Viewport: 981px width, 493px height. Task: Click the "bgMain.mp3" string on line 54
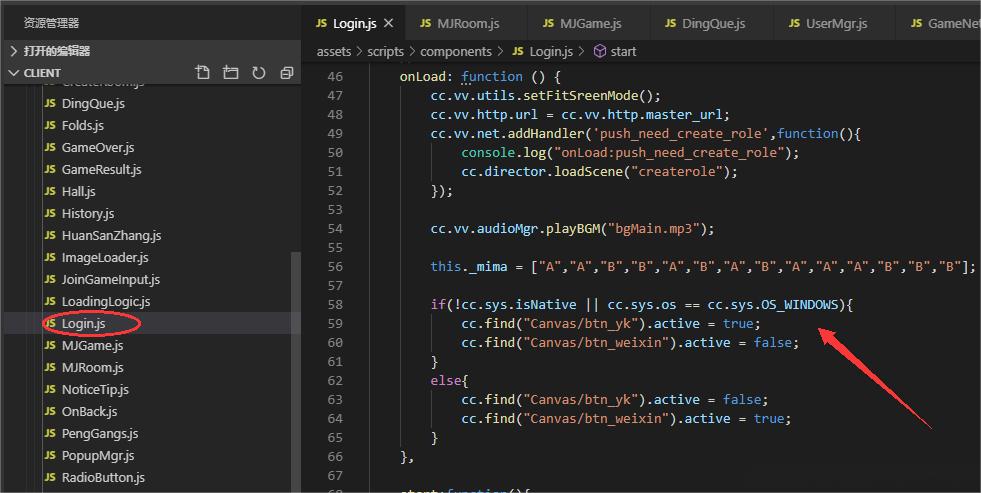coord(653,228)
